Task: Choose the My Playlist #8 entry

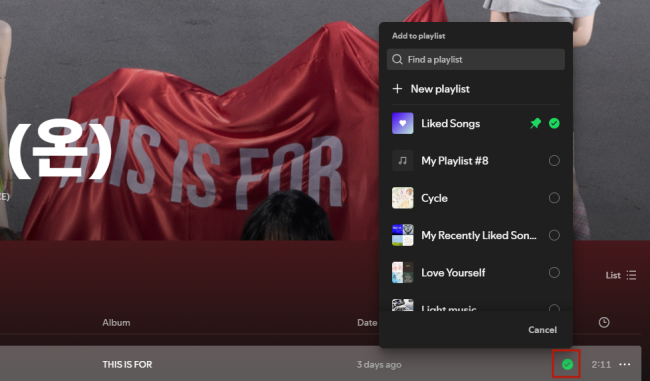Action: (x=455, y=160)
